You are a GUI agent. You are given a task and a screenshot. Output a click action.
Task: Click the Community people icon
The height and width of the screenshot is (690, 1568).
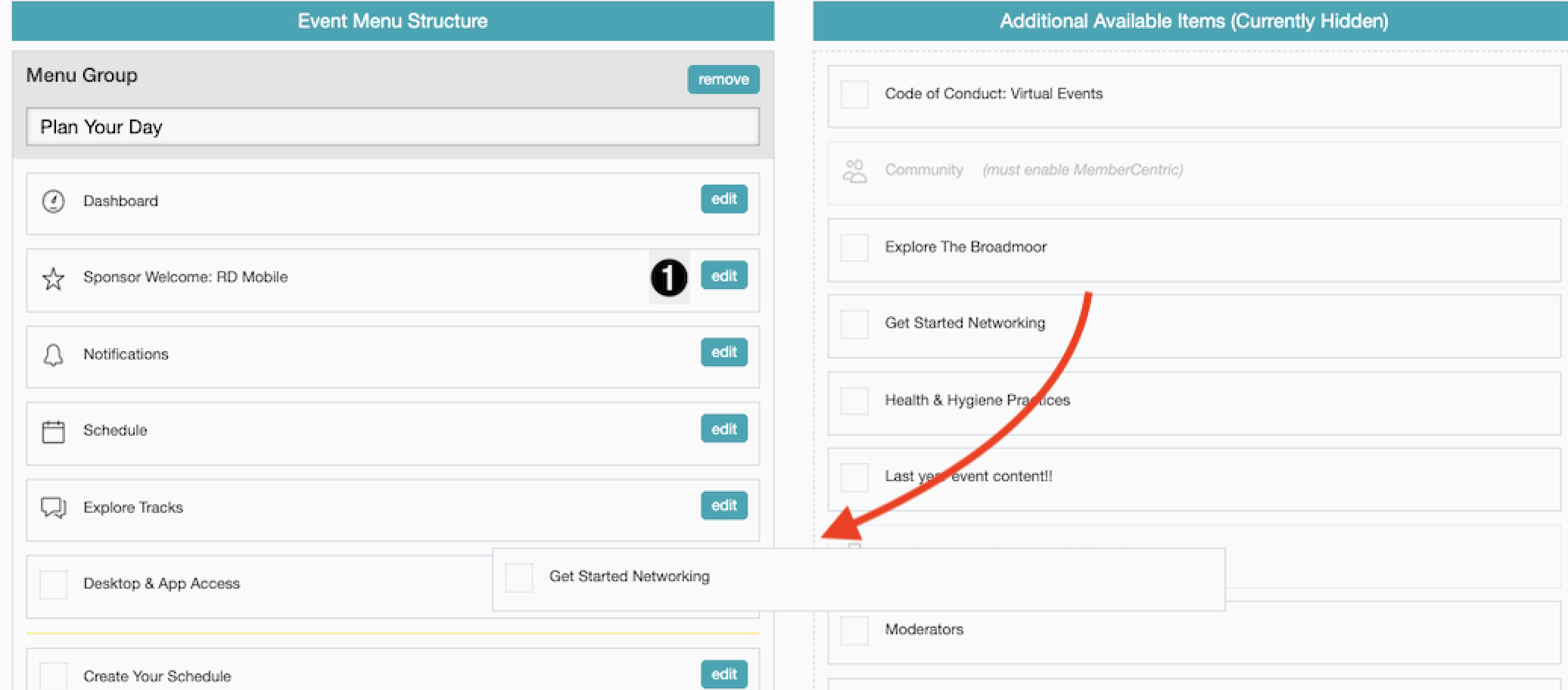[x=855, y=170]
